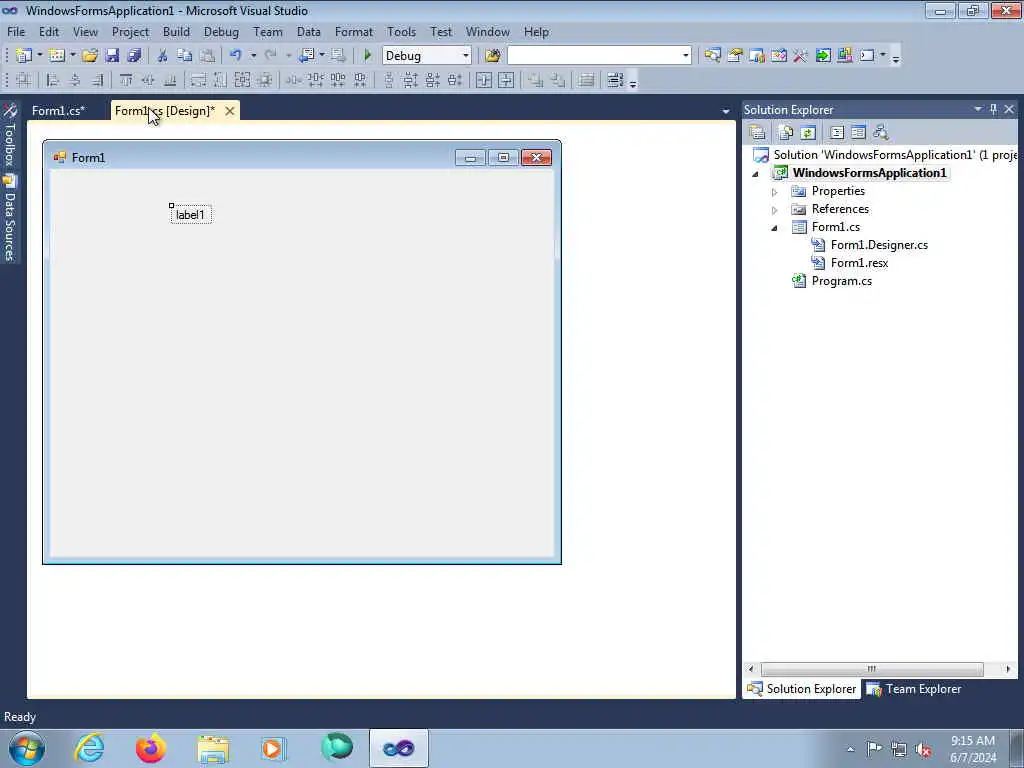
Task: Open the Toolbox via the wrench-hammer icon
Action: tap(801, 56)
